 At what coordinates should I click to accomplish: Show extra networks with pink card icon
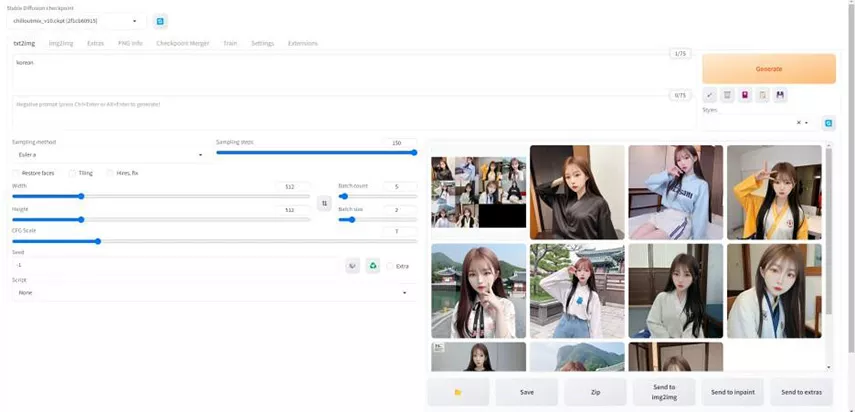[x=745, y=95]
